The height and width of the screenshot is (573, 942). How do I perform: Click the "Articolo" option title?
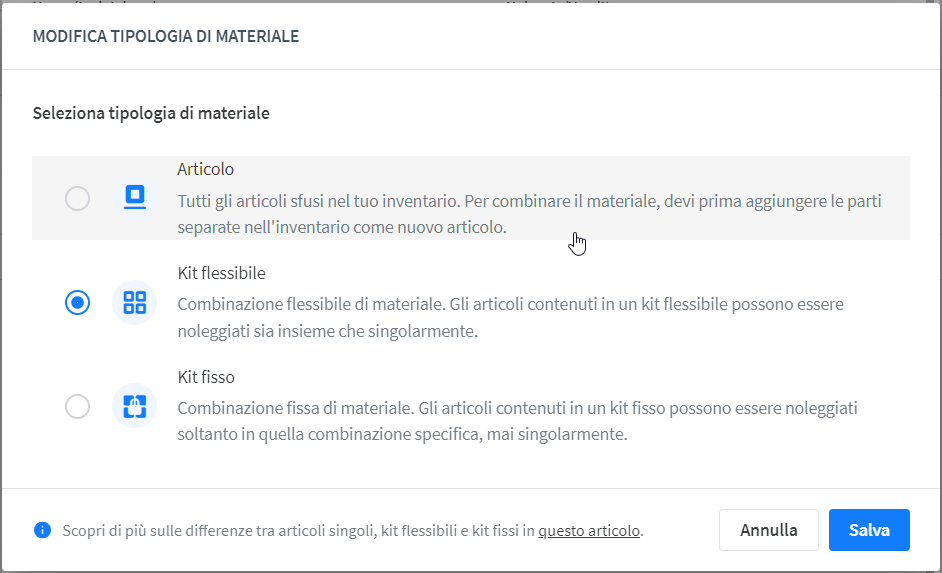point(205,169)
